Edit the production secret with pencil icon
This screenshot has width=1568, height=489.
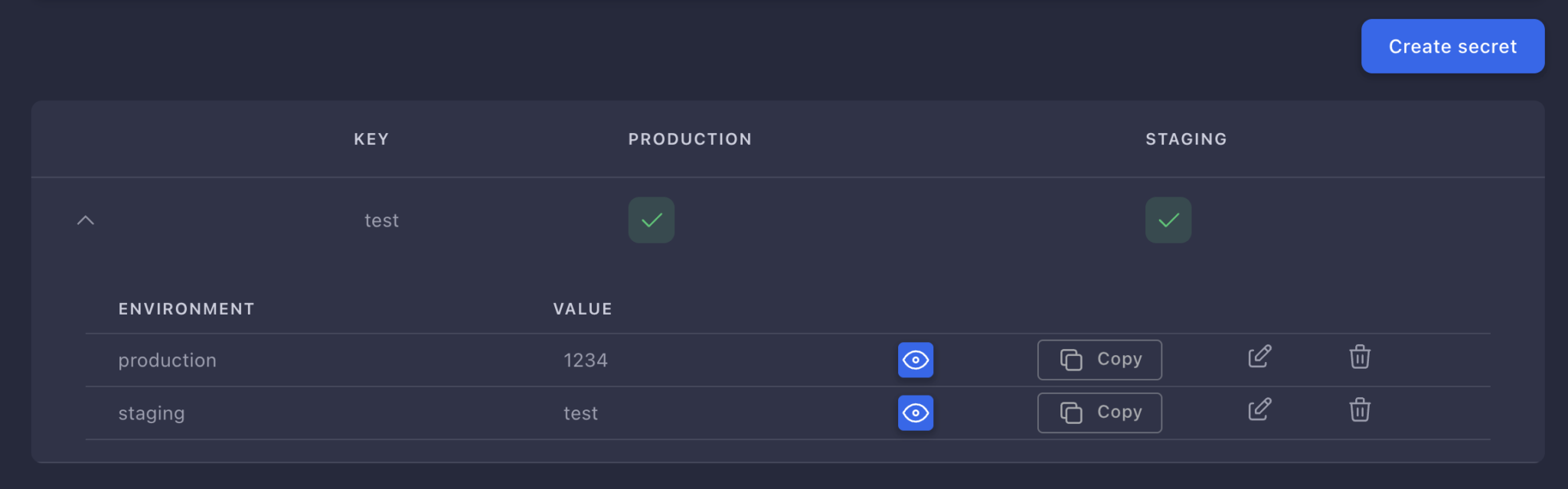(1259, 357)
